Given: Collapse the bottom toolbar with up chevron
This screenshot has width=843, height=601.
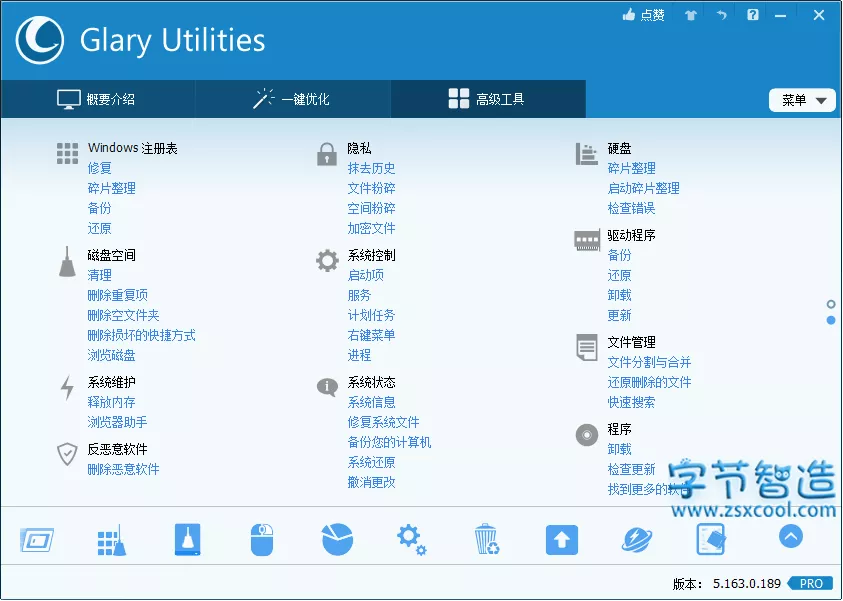Looking at the screenshot, I should 790,536.
